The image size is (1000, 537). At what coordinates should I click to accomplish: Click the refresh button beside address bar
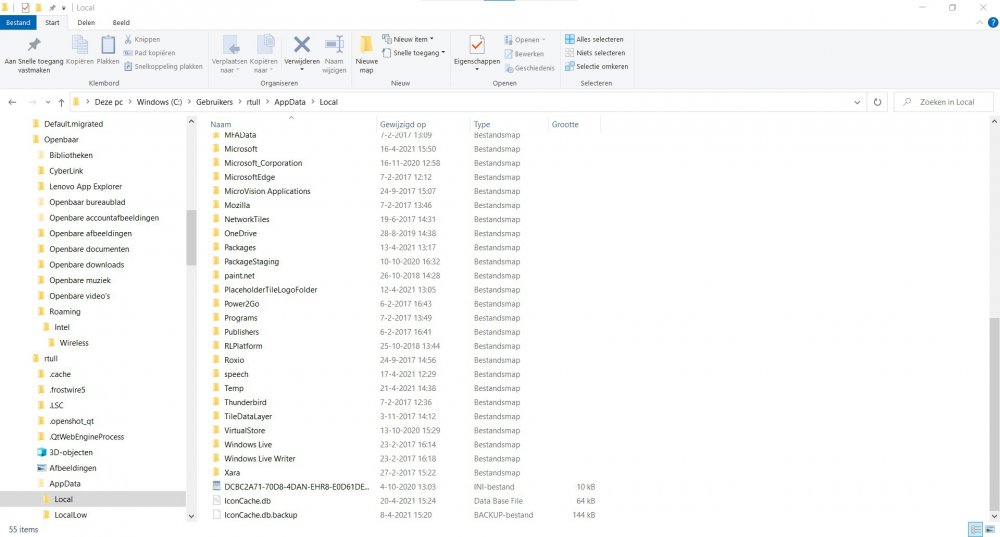[877, 102]
